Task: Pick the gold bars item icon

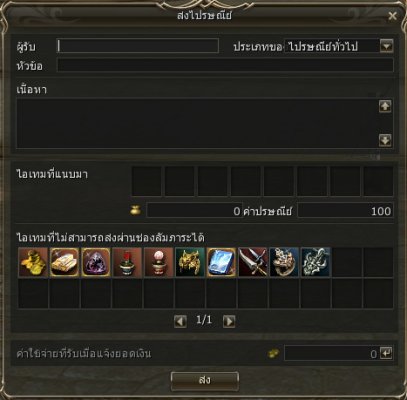Action: point(64,262)
